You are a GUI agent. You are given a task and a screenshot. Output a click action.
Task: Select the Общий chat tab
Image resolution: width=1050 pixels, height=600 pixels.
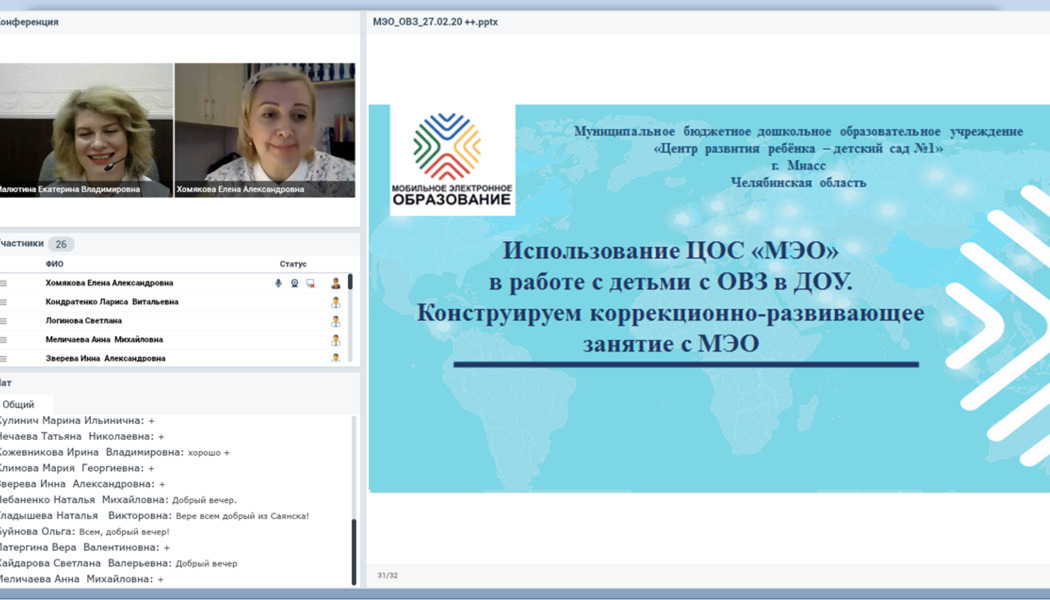coord(19,404)
